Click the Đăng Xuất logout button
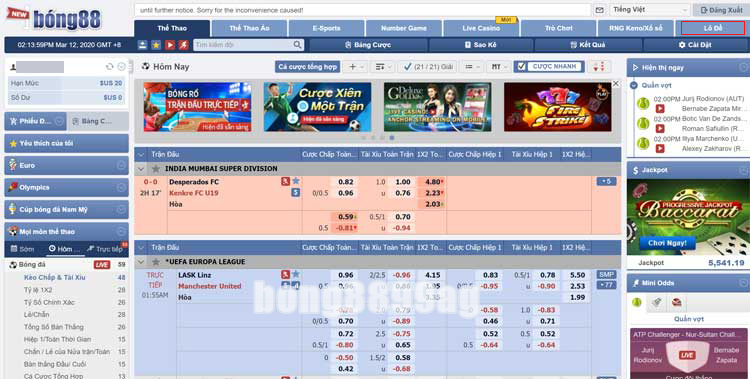The height and width of the screenshot is (379, 750). coord(721,10)
